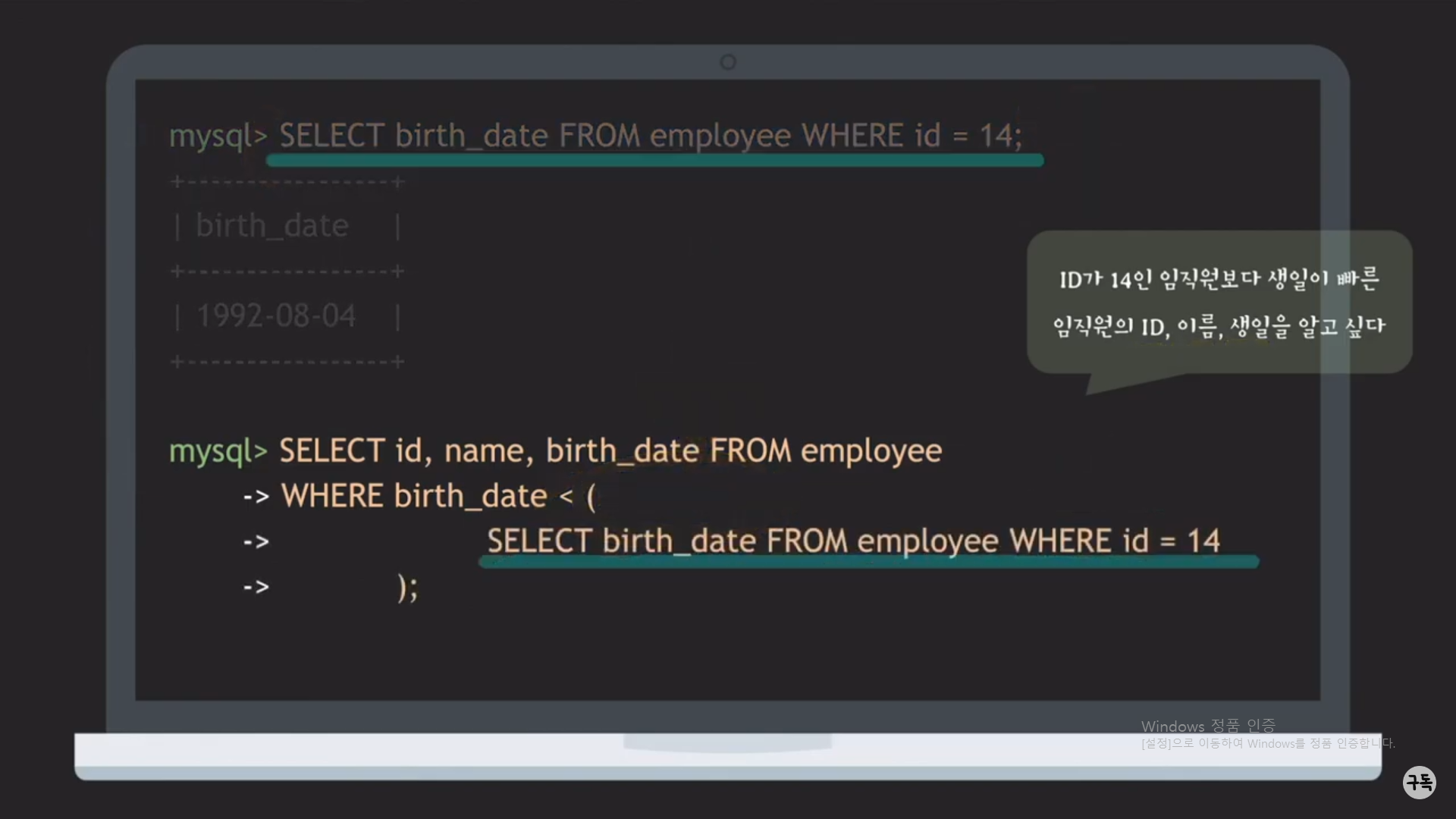Screen dimensions: 1456x819
Task: Click the teal underline under the subquery
Action: point(868,562)
